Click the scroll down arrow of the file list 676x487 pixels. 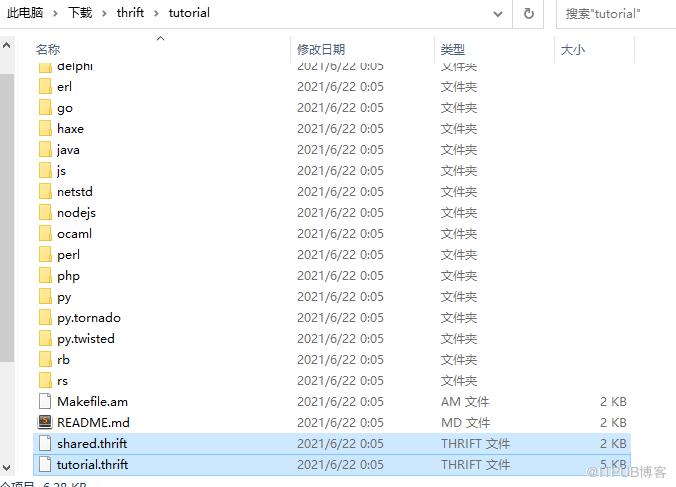pyautogui.click(x=7, y=468)
